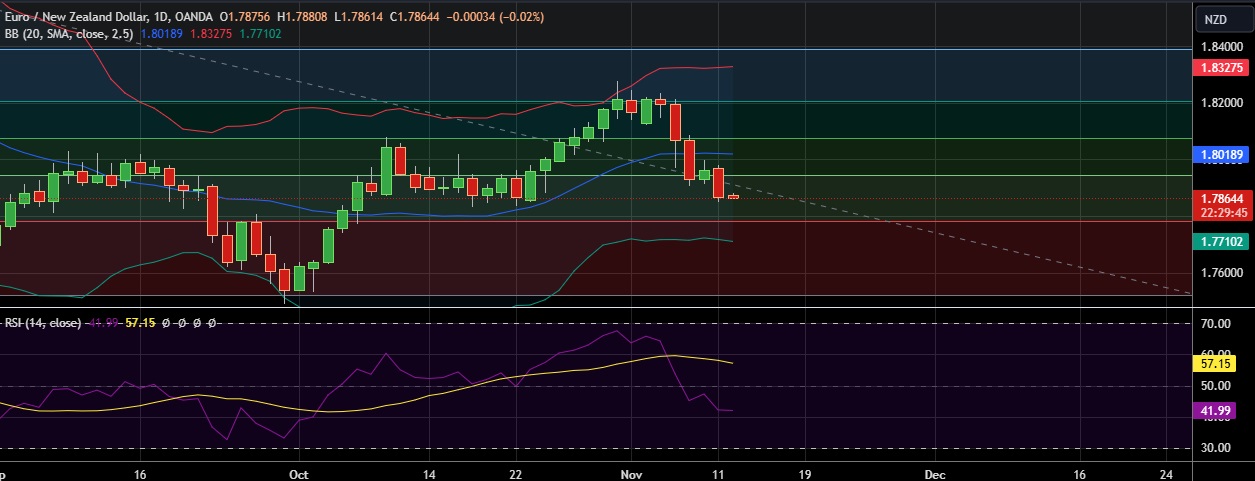This screenshot has width=1255, height=481.
Task: Click the 1.76000 price scale value
Action: pyautogui.click(x=1221, y=272)
